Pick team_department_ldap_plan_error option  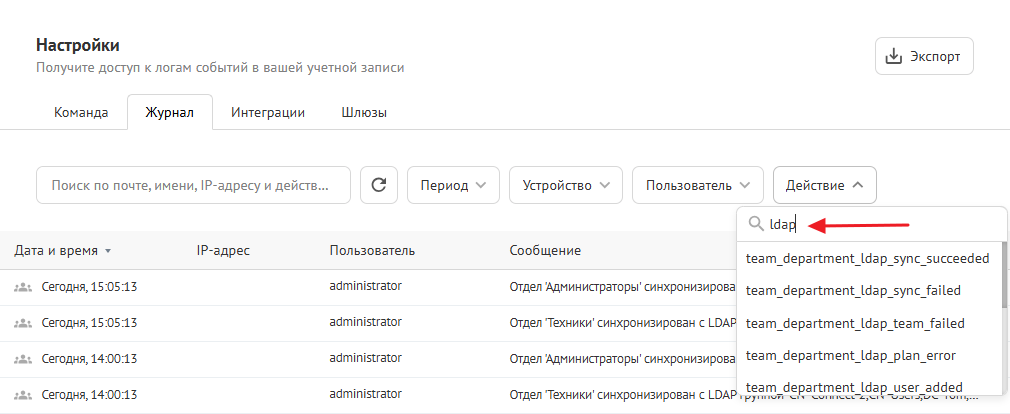[851, 355]
